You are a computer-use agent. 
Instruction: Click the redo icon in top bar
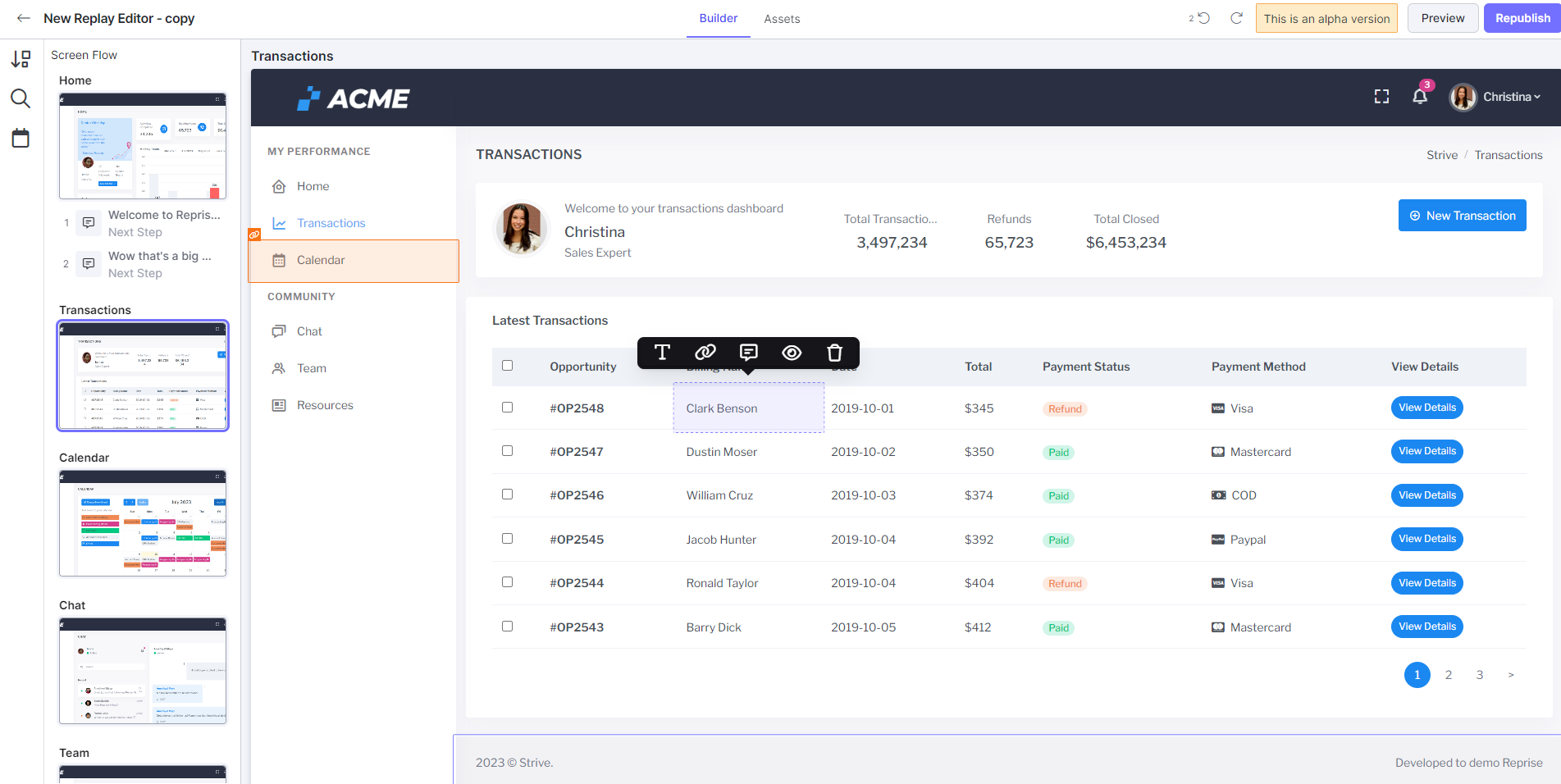[x=1236, y=18]
